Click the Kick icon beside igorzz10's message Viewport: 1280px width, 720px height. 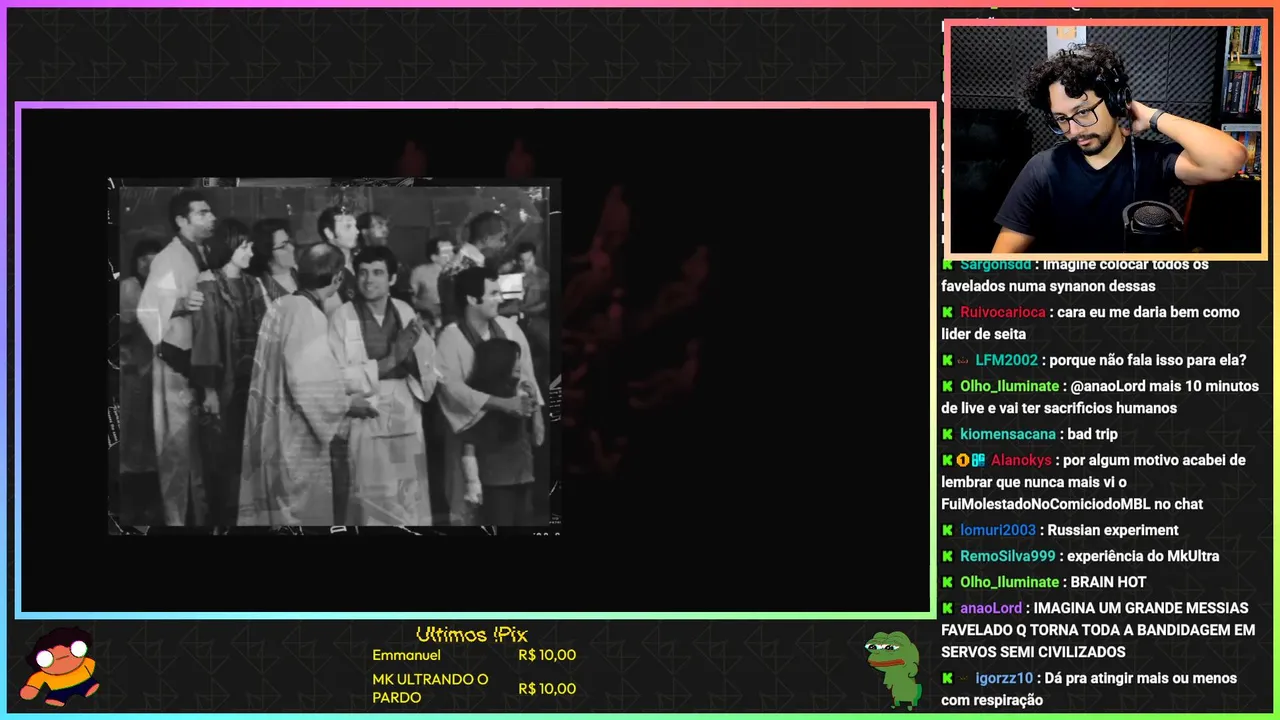947,678
